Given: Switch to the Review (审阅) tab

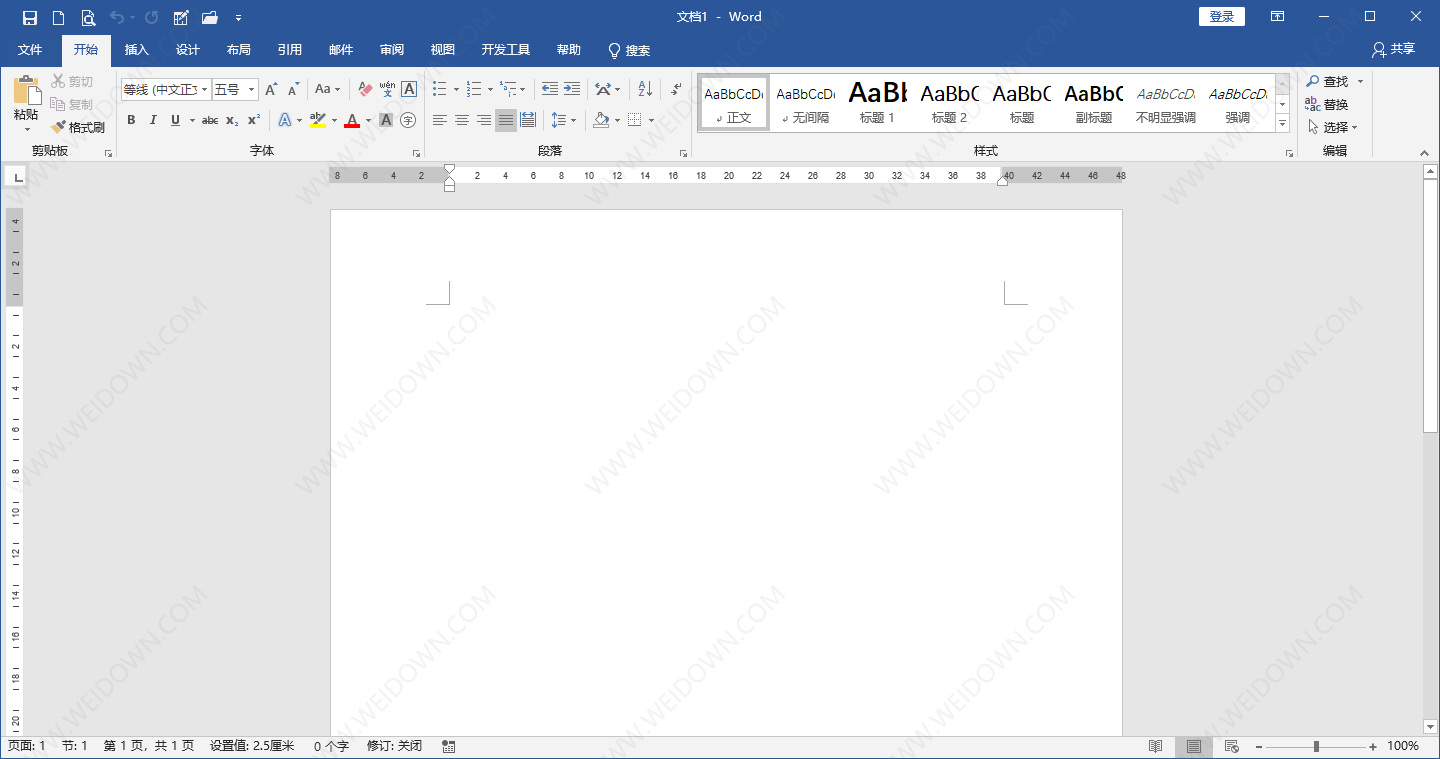Looking at the screenshot, I should click(x=392, y=50).
